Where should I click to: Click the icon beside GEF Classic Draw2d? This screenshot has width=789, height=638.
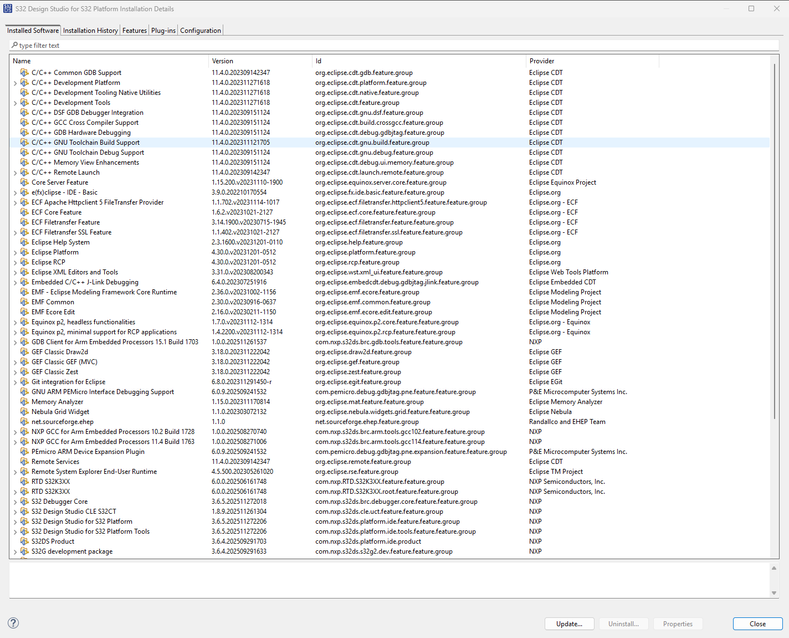point(24,352)
